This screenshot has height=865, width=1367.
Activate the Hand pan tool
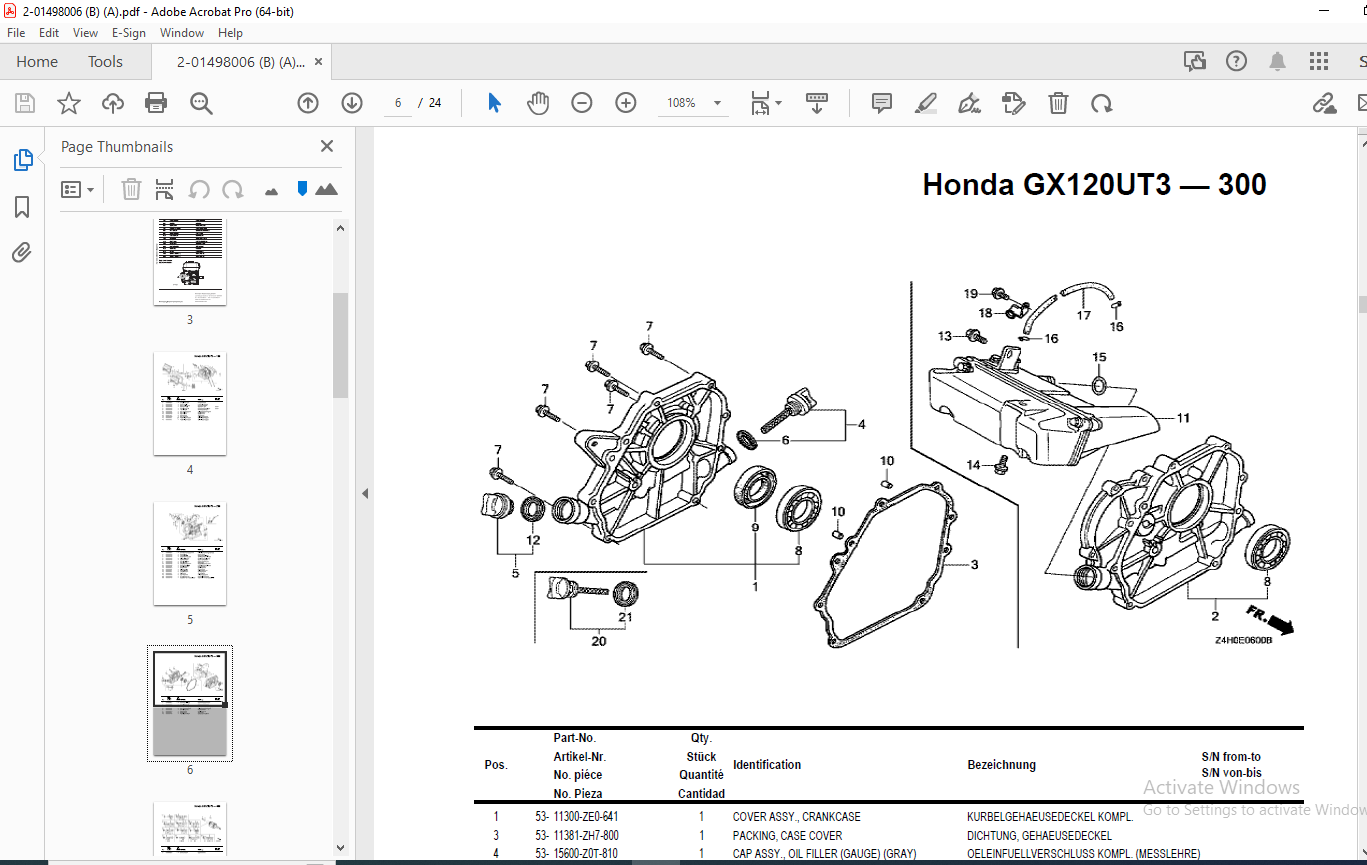point(538,103)
